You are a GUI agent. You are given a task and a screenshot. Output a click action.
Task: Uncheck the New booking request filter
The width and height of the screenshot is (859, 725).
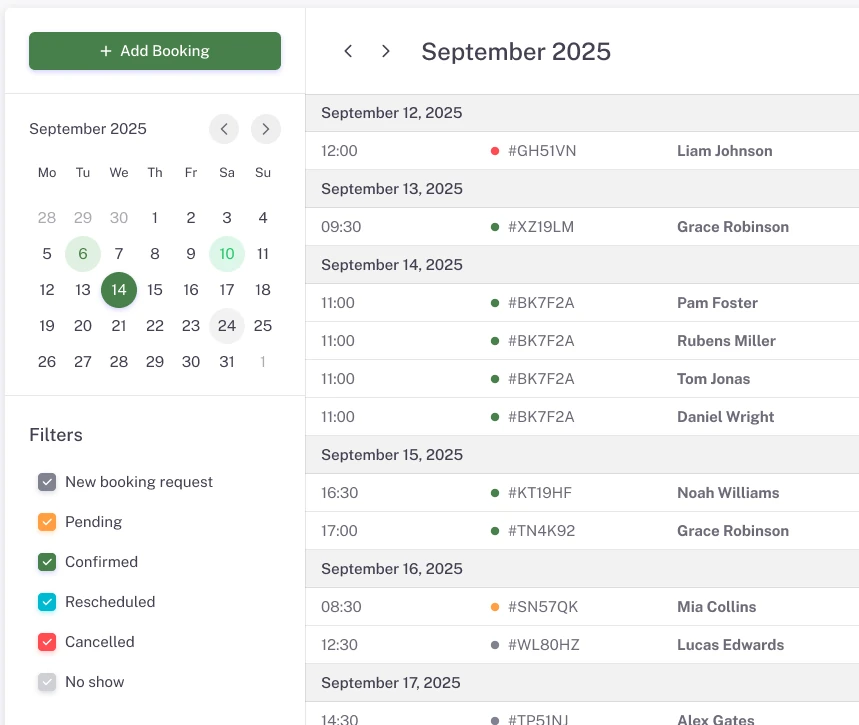point(47,481)
